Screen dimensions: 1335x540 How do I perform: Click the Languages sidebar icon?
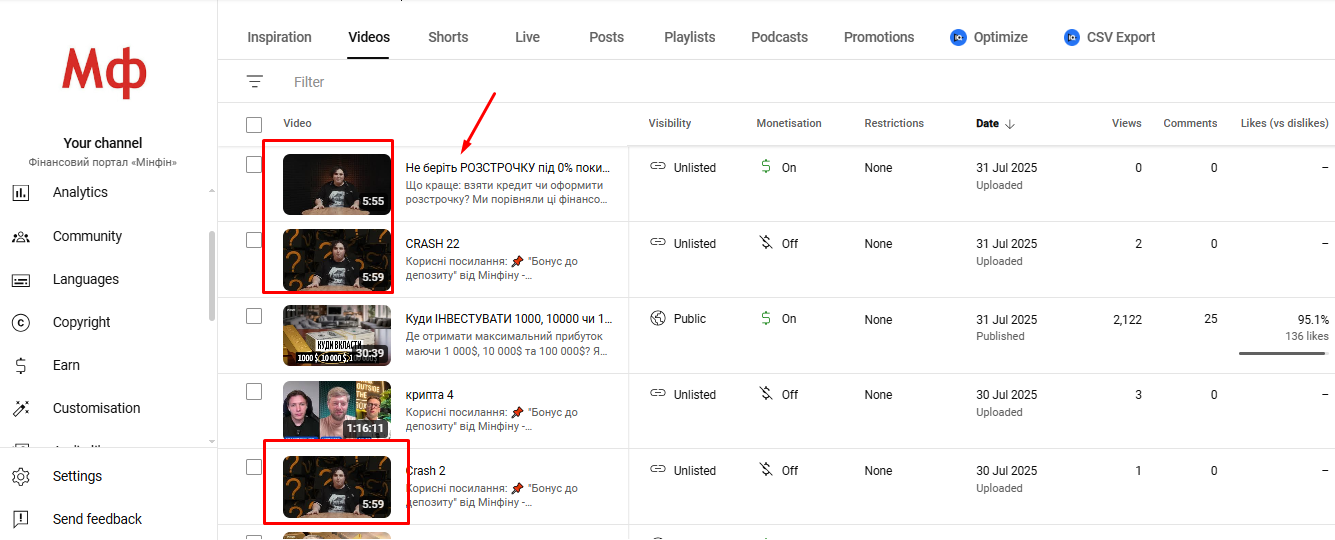[20, 280]
